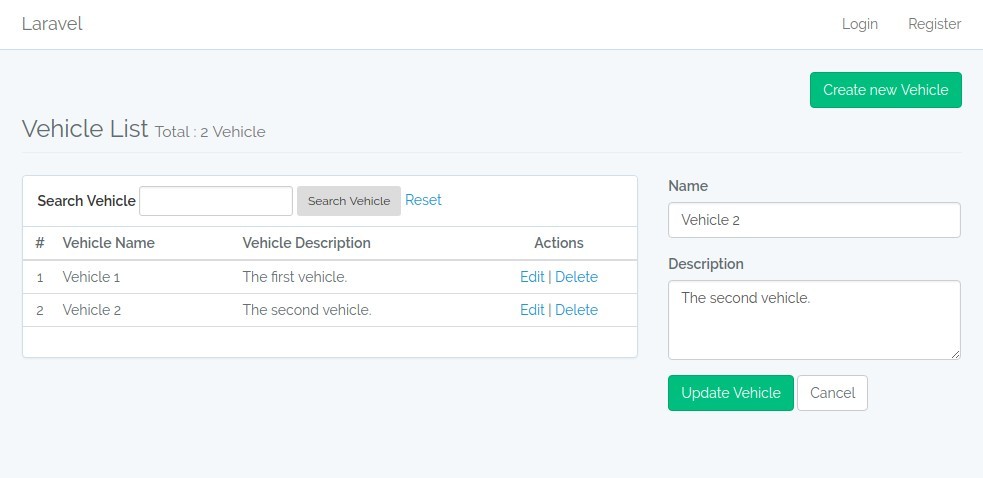The width and height of the screenshot is (983, 478).
Task: Open the Login page
Action: [x=859, y=24]
